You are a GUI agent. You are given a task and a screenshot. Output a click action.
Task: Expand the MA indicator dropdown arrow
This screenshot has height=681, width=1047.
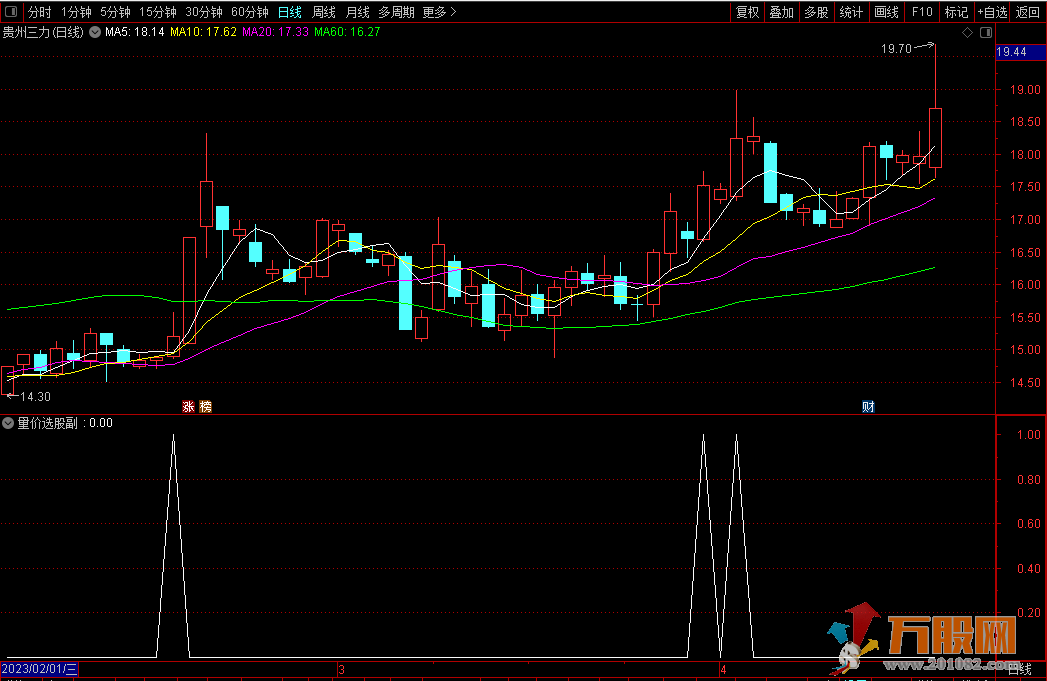[95, 31]
